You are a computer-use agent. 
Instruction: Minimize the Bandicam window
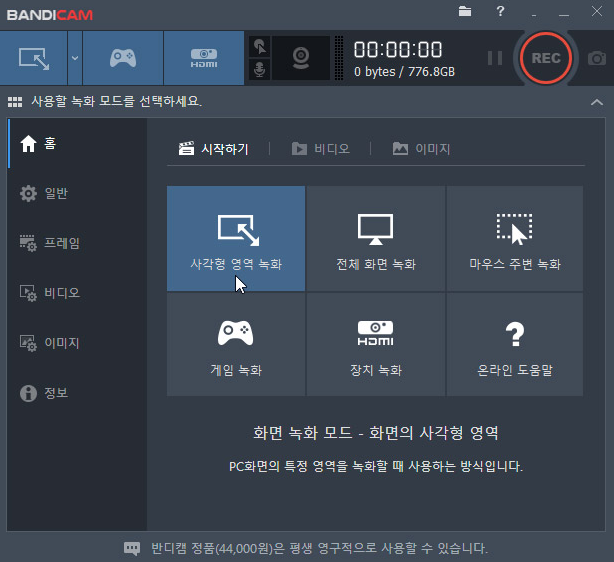point(564,15)
